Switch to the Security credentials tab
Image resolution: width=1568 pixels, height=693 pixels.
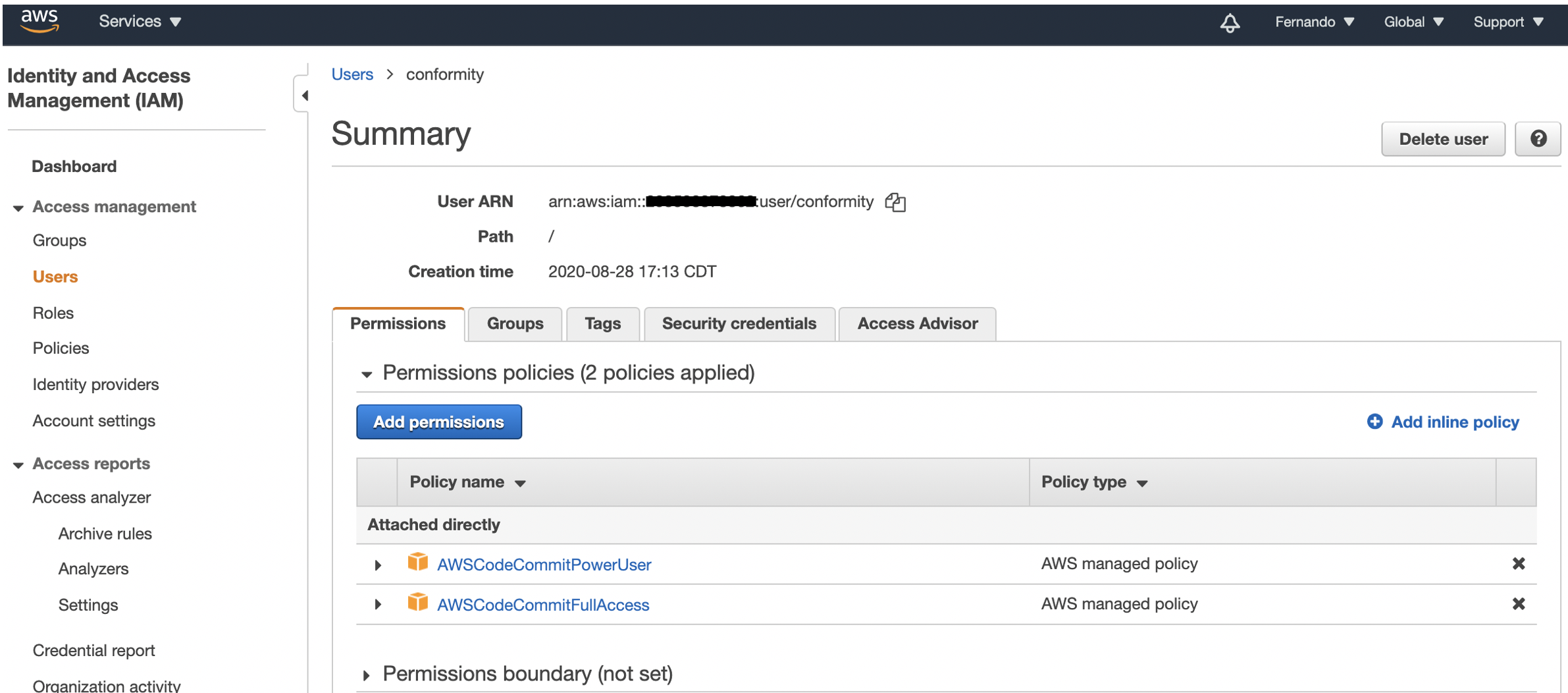(x=739, y=324)
